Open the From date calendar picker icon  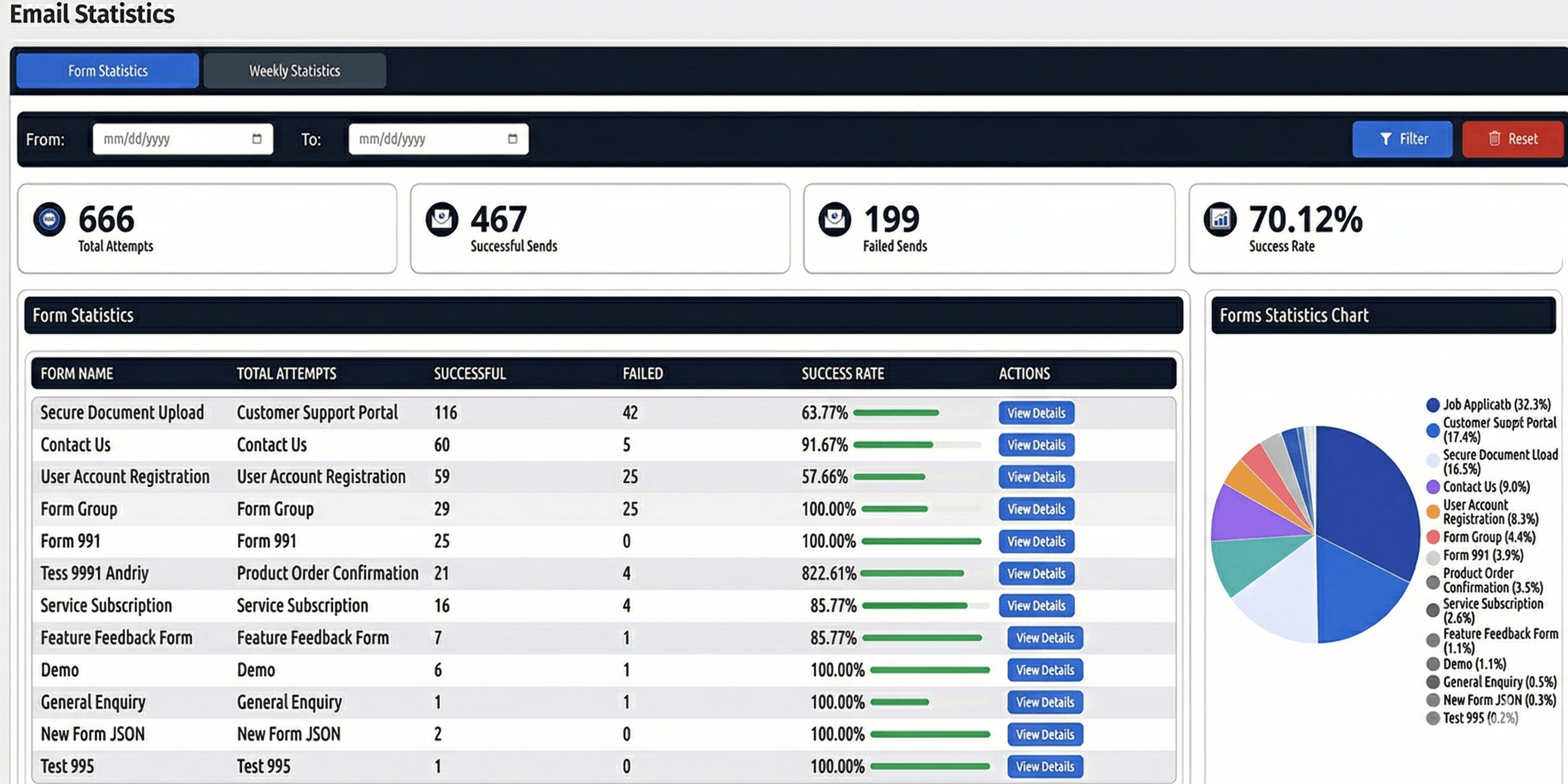[257, 139]
